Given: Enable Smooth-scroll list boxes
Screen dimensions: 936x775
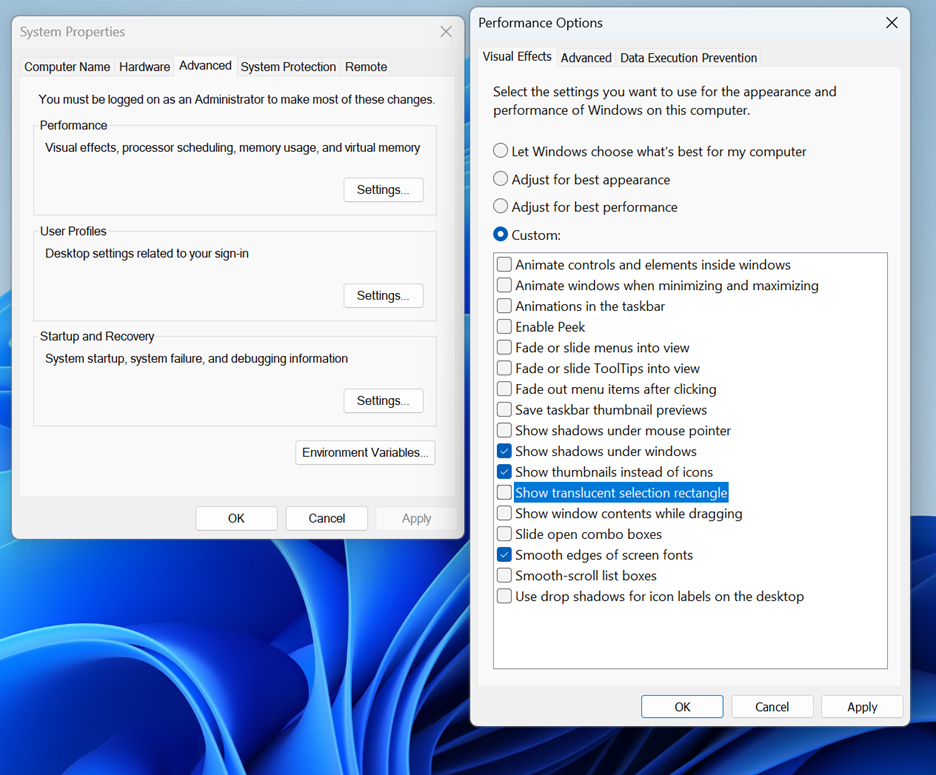Looking at the screenshot, I should (504, 575).
